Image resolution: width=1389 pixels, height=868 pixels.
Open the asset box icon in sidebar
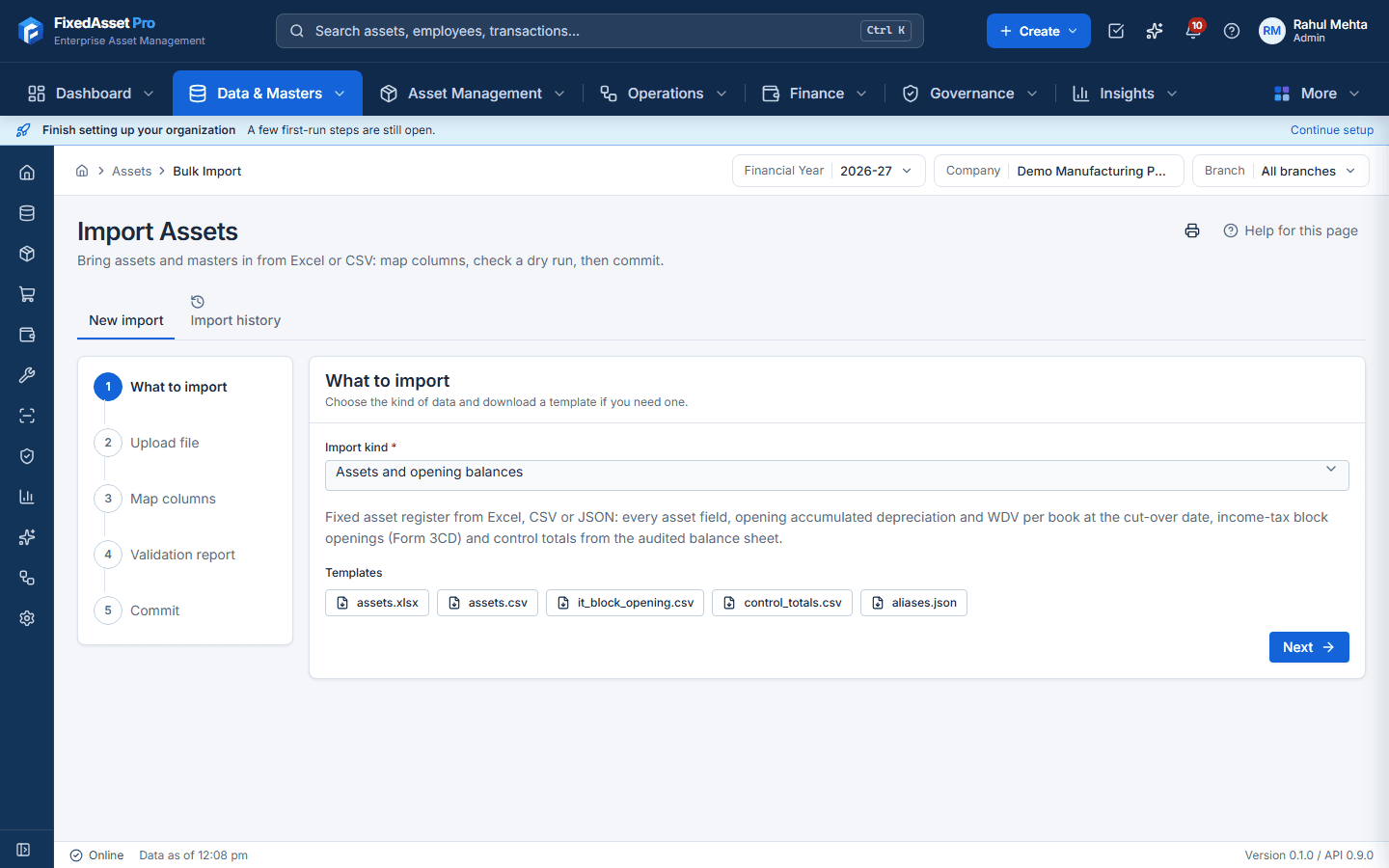27,254
